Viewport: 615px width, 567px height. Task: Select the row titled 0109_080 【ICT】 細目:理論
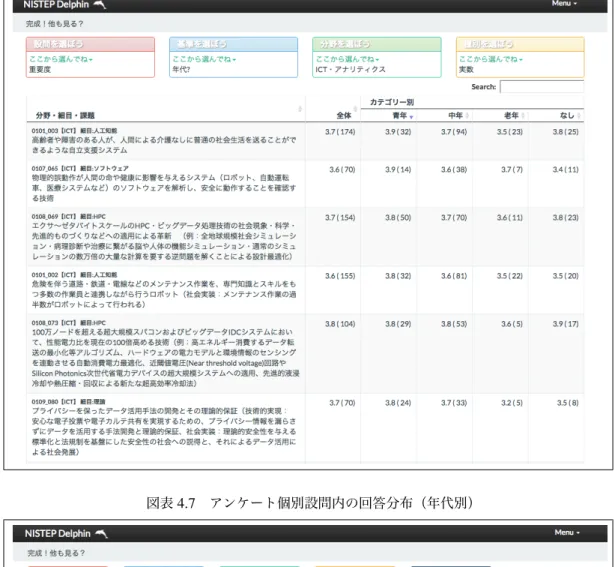coord(305,429)
